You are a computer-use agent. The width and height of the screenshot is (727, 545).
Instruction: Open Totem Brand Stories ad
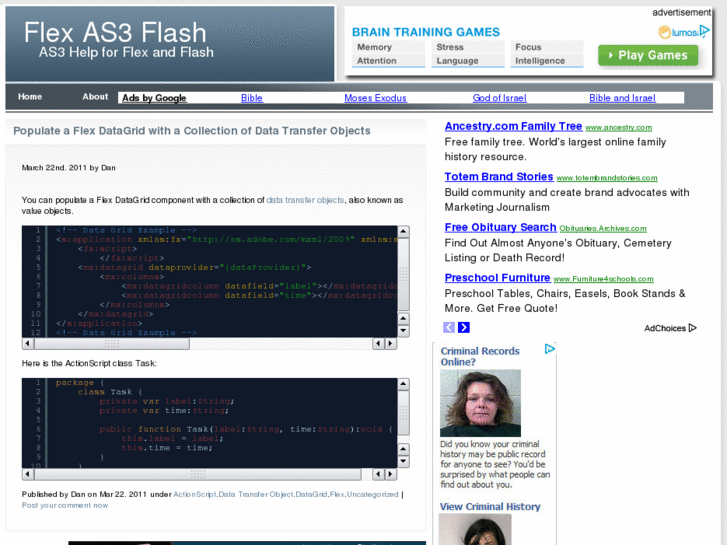499,177
